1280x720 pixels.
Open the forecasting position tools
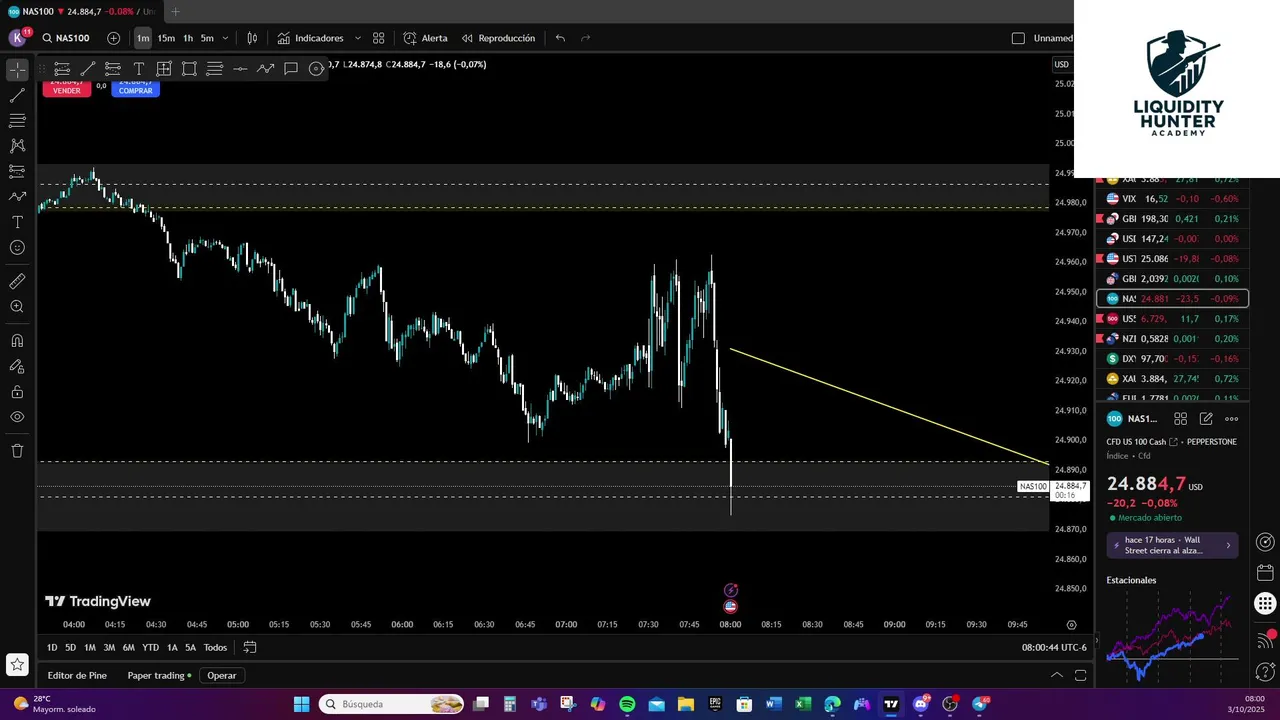click(17, 171)
